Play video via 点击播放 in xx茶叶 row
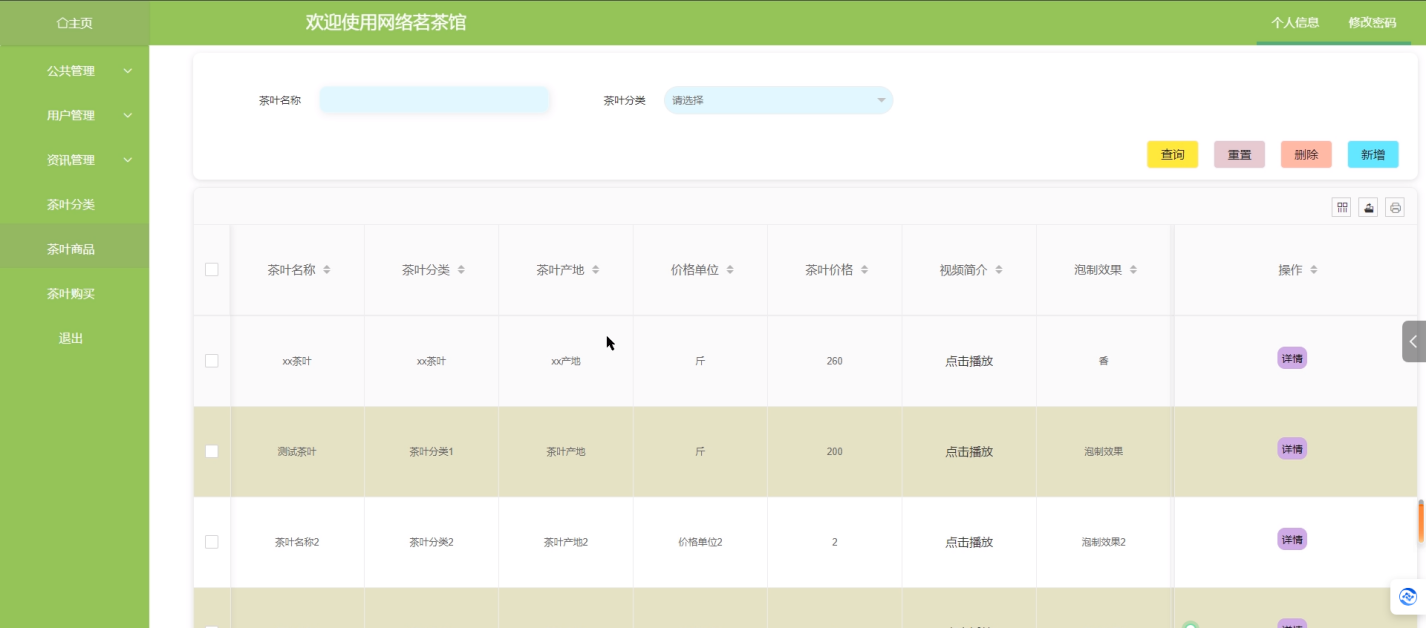The height and width of the screenshot is (628, 1426). [969, 361]
